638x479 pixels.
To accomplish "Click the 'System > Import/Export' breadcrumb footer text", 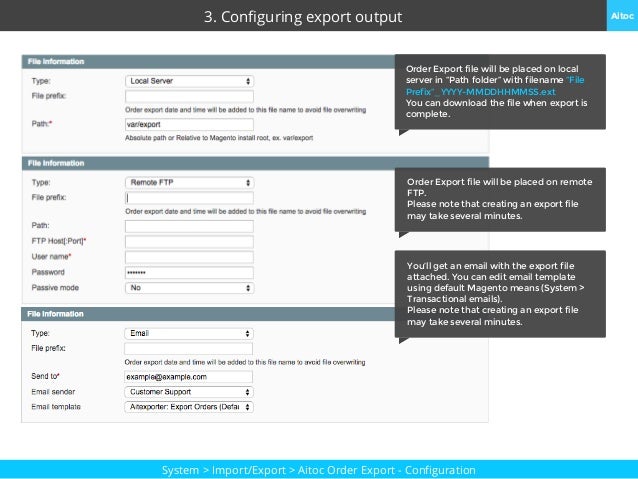I will (x=319, y=470).
